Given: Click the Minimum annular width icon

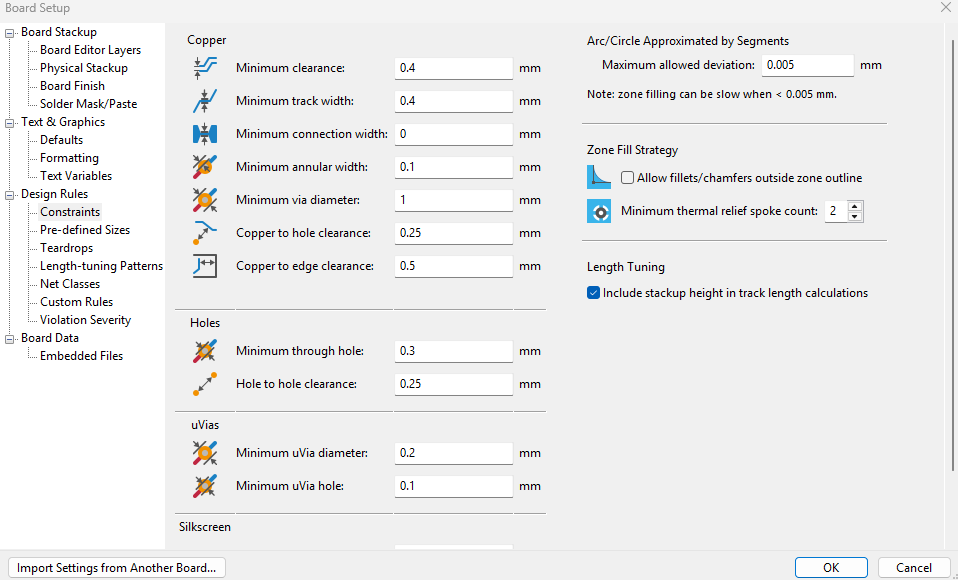Looking at the screenshot, I should pos(204,167).
